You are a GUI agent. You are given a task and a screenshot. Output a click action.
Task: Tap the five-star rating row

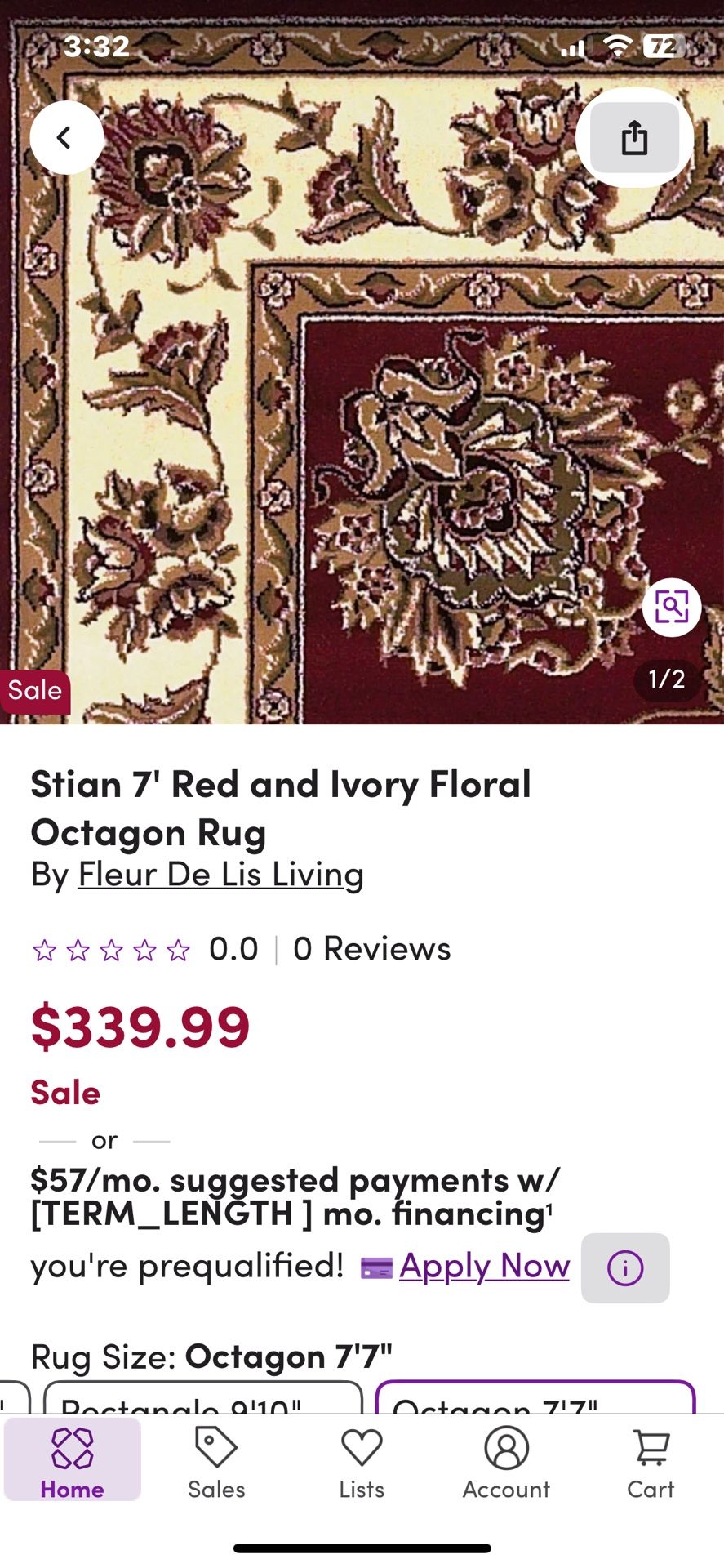tap(111, 950)
